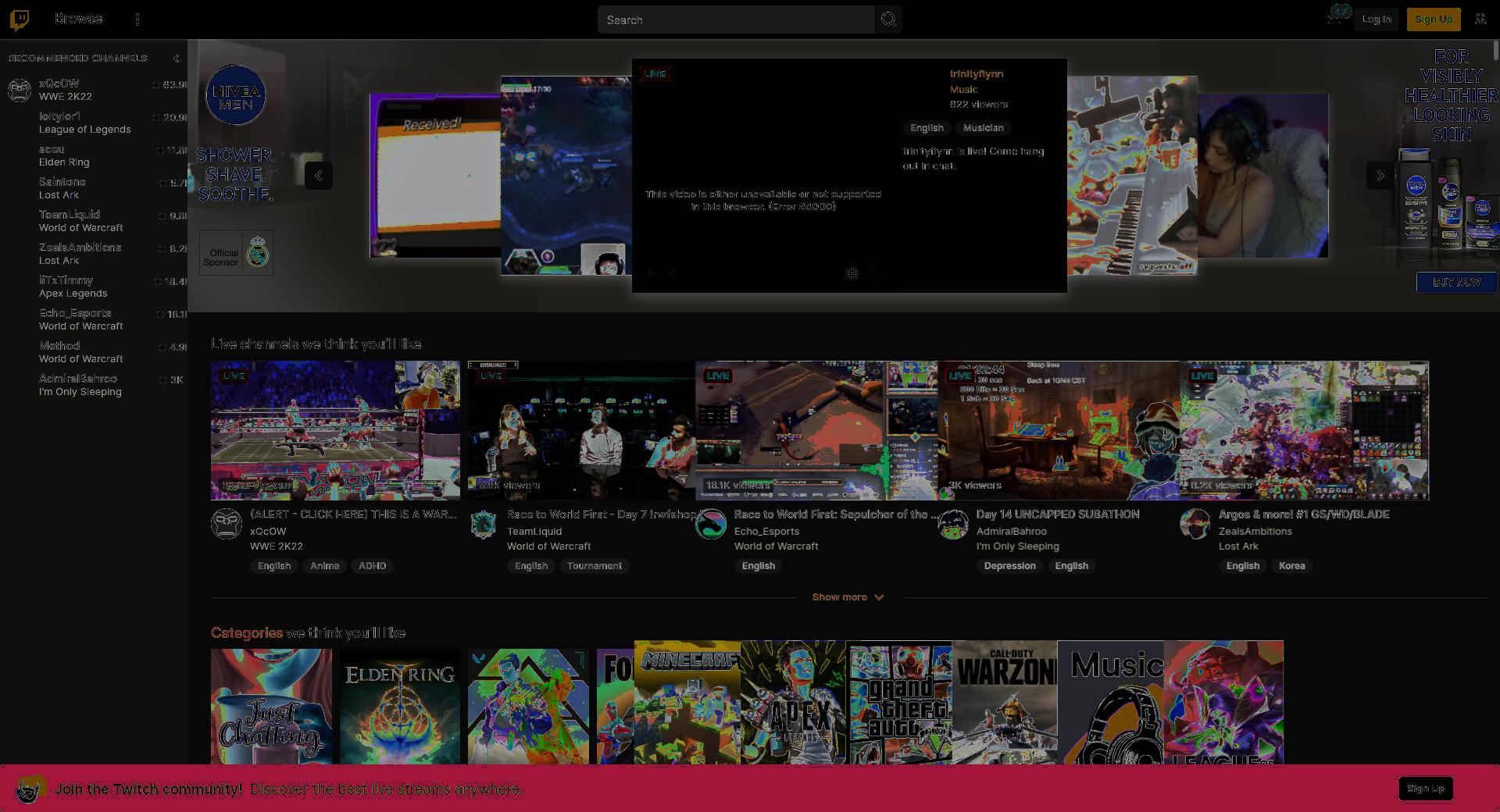Image resolution: width=1500 pixels, height=812 pixels.
Task: Open ZealsAmbitions Lost Ark thumbnail
Action: [x=1305, y=430]
